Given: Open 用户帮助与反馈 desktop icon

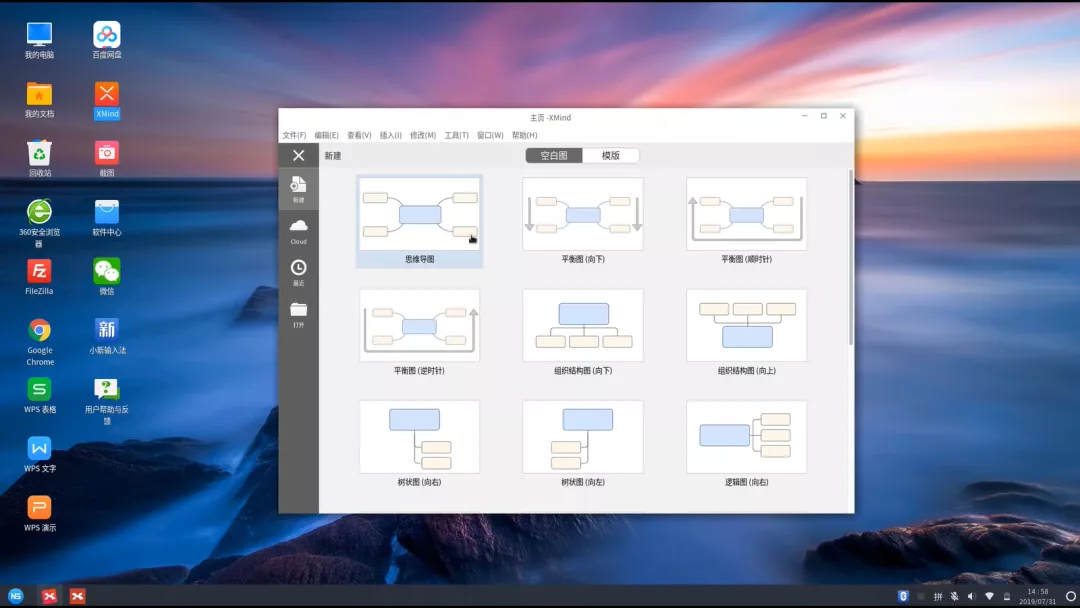Looking at the screenshot, I should pos(107,401).
